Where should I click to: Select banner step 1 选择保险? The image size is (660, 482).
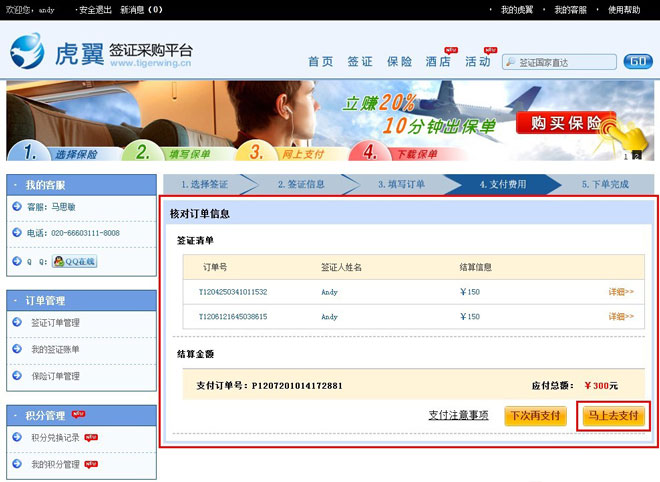click(x=64, y=152)
